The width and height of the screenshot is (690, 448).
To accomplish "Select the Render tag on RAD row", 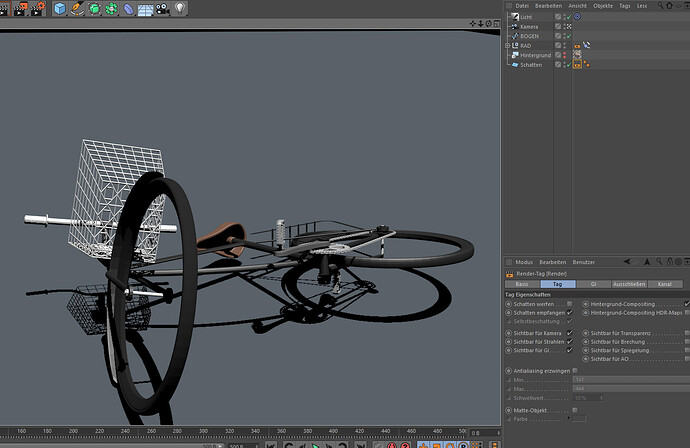I will point(577,45).
